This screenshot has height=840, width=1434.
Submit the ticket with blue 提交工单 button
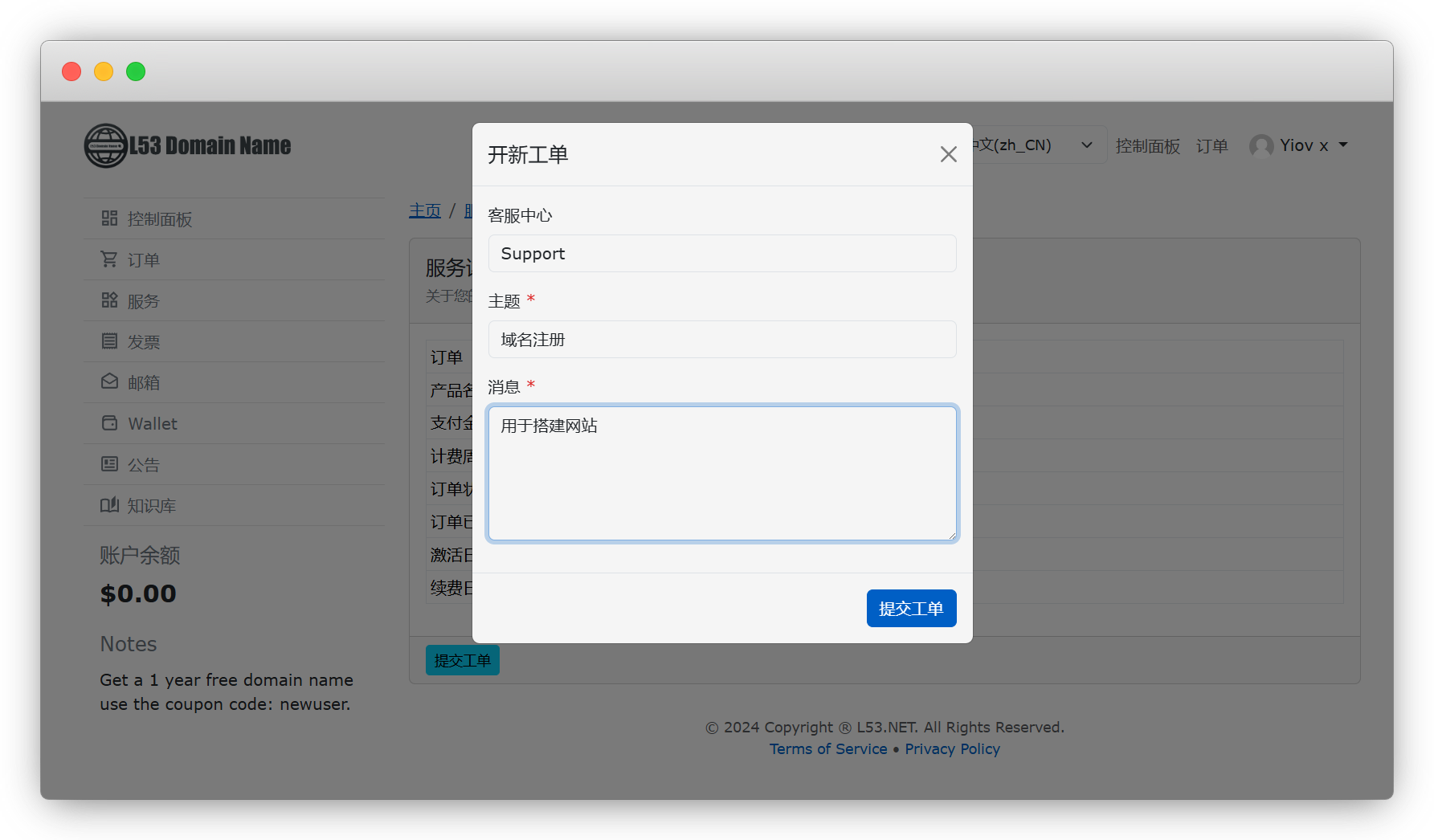pos(911,609)
